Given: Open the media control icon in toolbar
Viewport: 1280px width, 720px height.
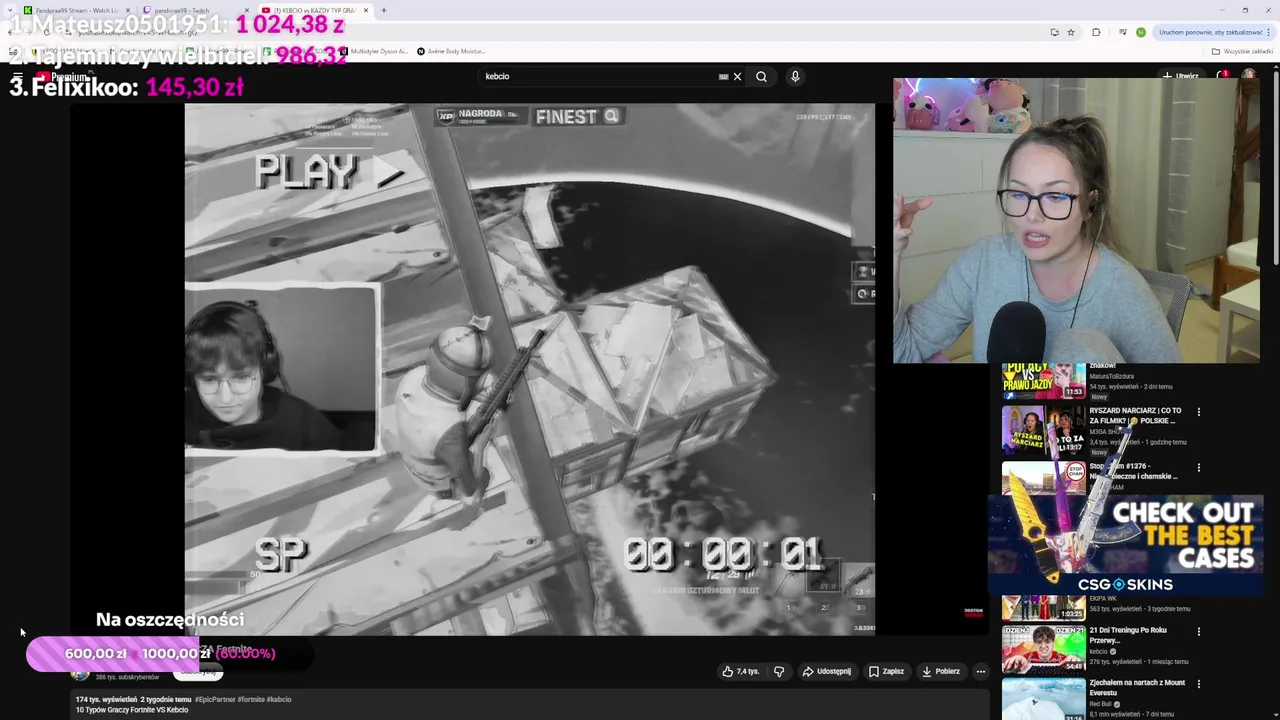Looking at the screenshot, I should [x=1122, y=32].
